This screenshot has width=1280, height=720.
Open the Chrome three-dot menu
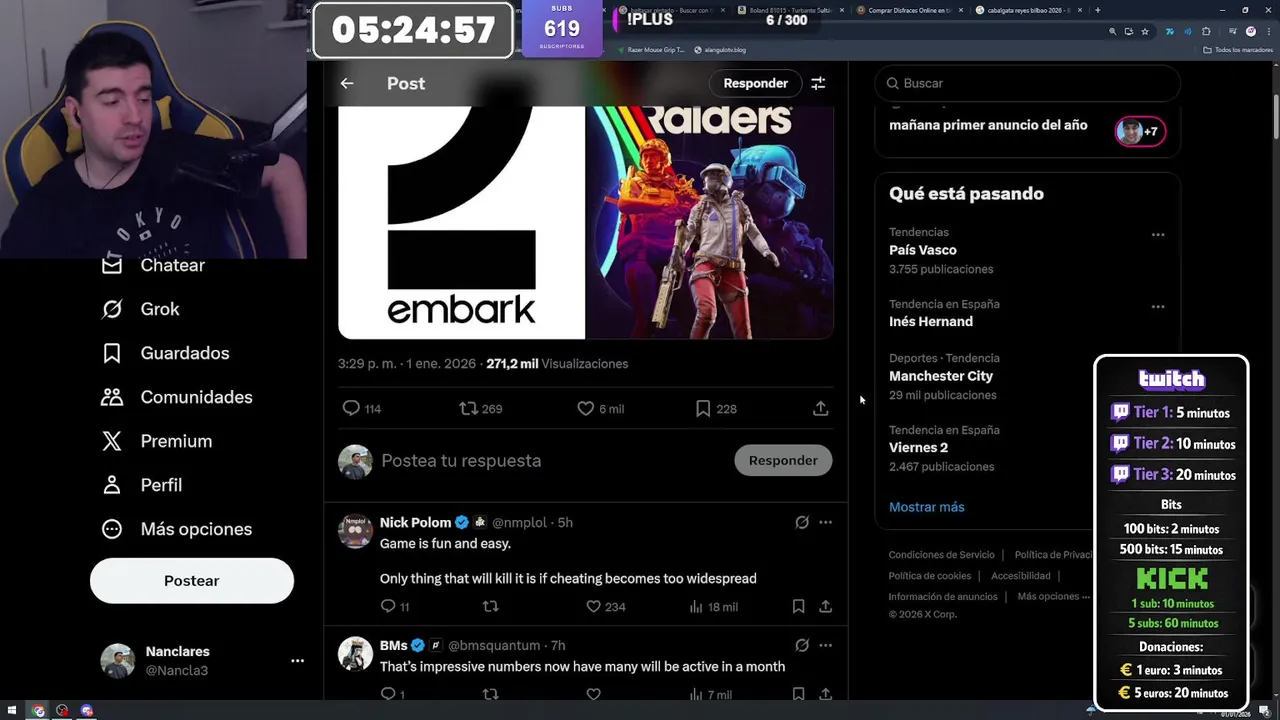1267,31
